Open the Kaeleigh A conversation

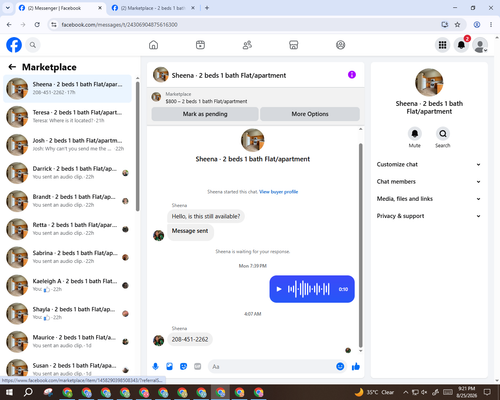pyautogui.click(x=67, y=285)
